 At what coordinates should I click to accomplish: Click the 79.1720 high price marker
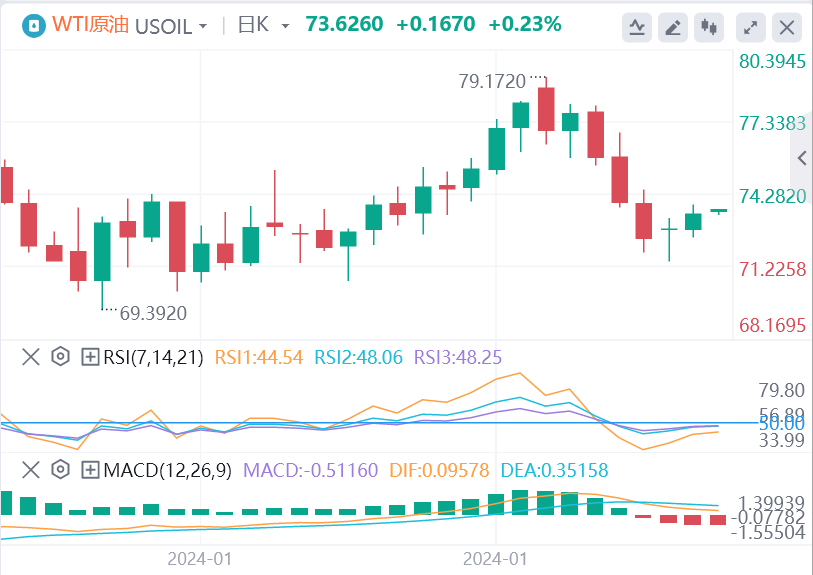494,81
